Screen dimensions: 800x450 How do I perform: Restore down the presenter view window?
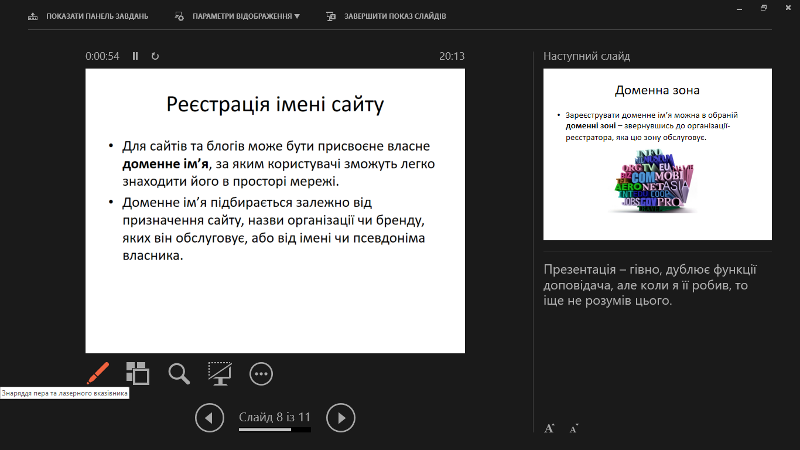764,8
